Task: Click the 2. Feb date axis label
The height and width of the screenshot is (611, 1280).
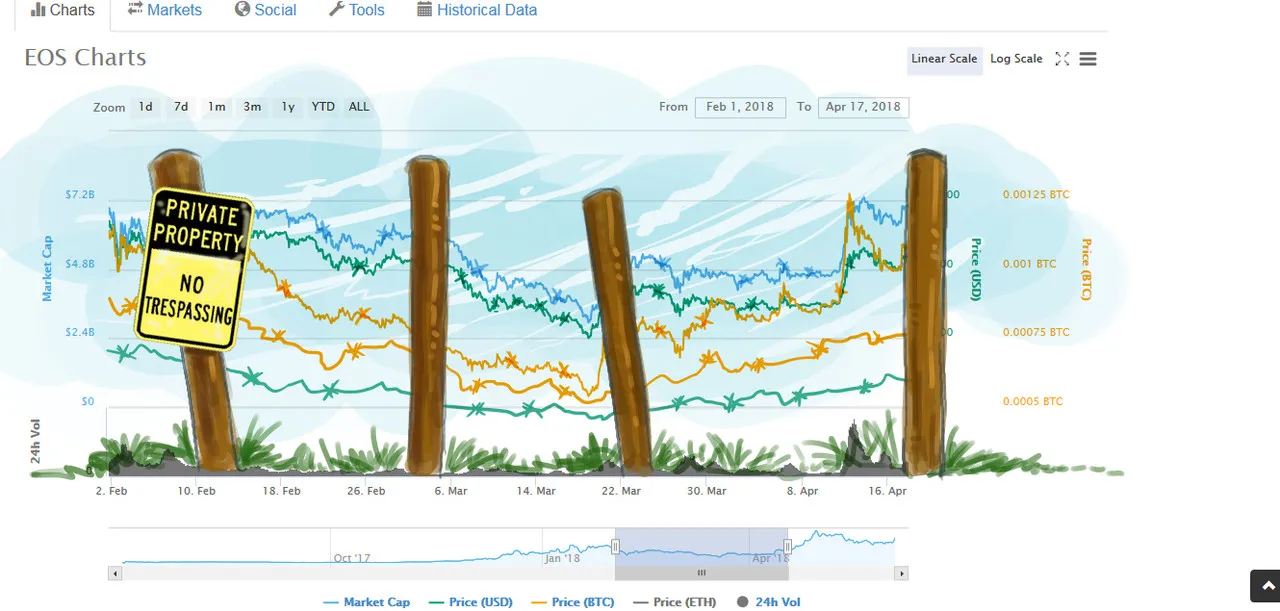Action: pos(111,491)
